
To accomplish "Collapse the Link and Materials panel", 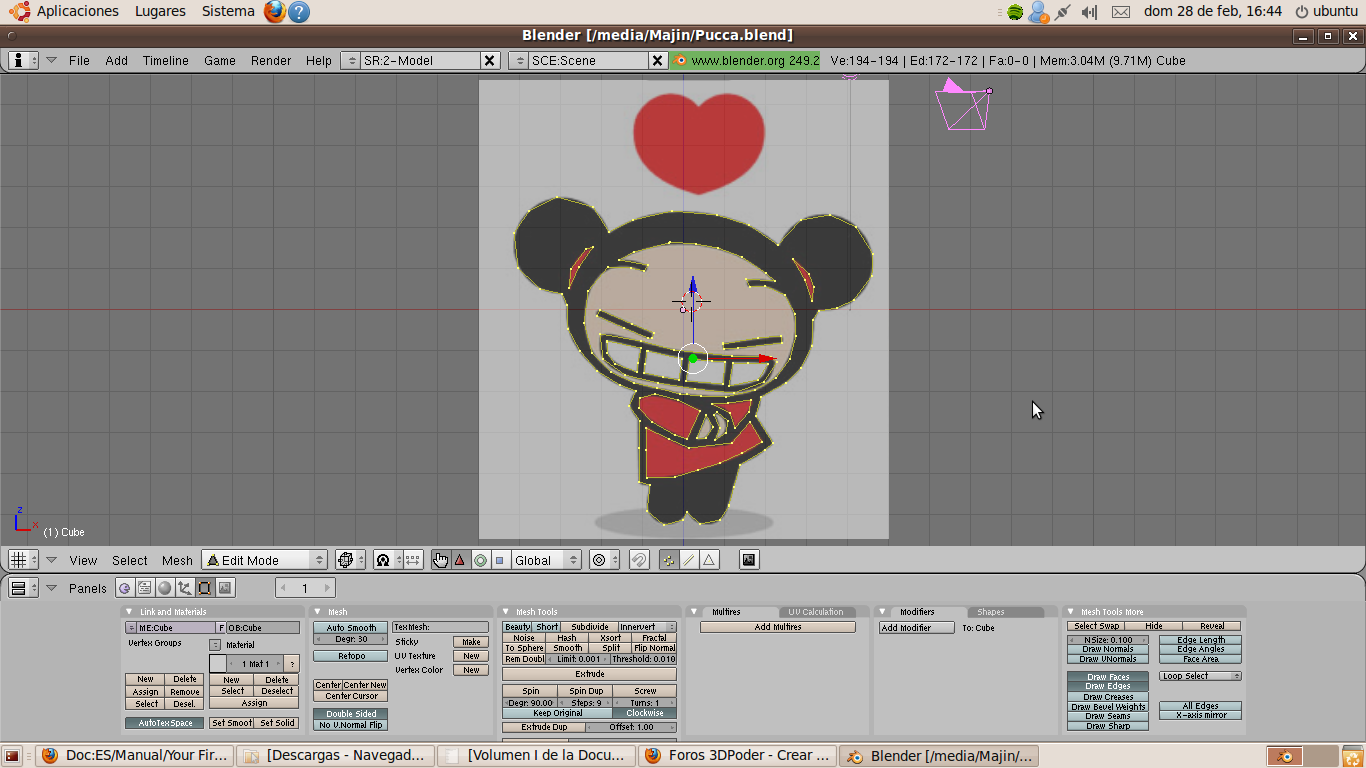I will click(129, 612).
